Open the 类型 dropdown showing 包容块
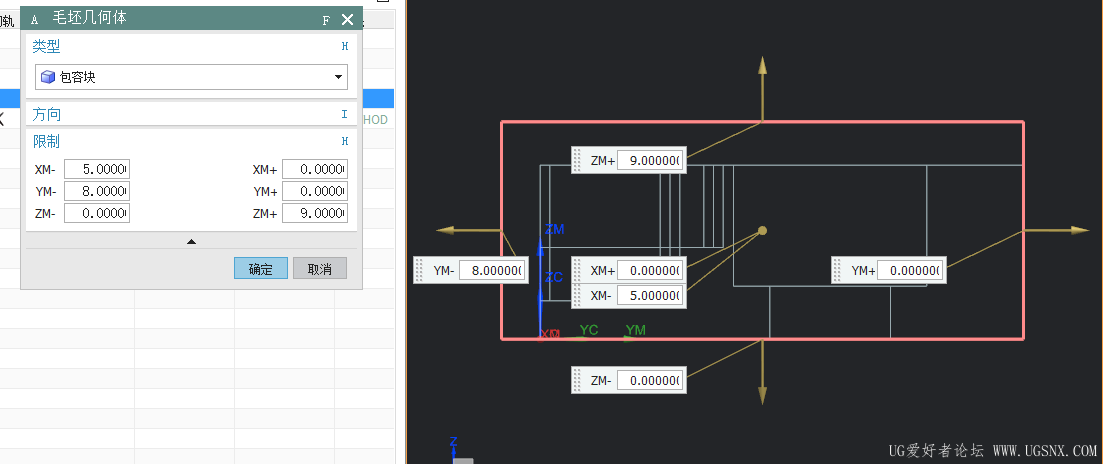 coord(191,77)
